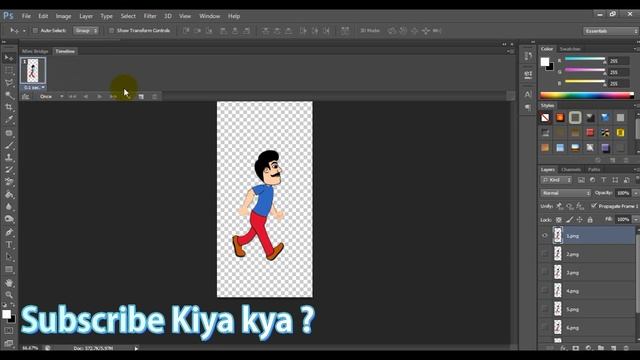This screenshot has height=360, width=640.
Task: Duplicate the selected frame in Timeline
Action: [x=141, y=97]
